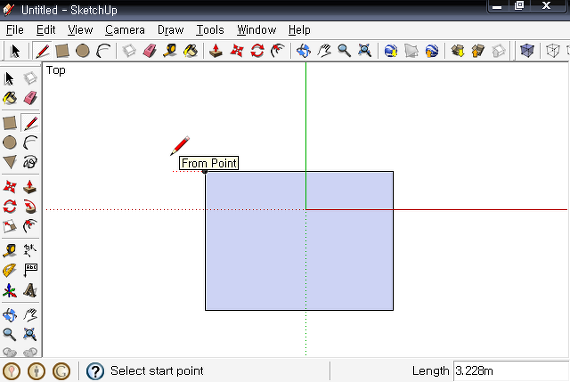
Task: Select the Orbit tool in left palette
Action: pyautogui.click(x=10, y=315)
